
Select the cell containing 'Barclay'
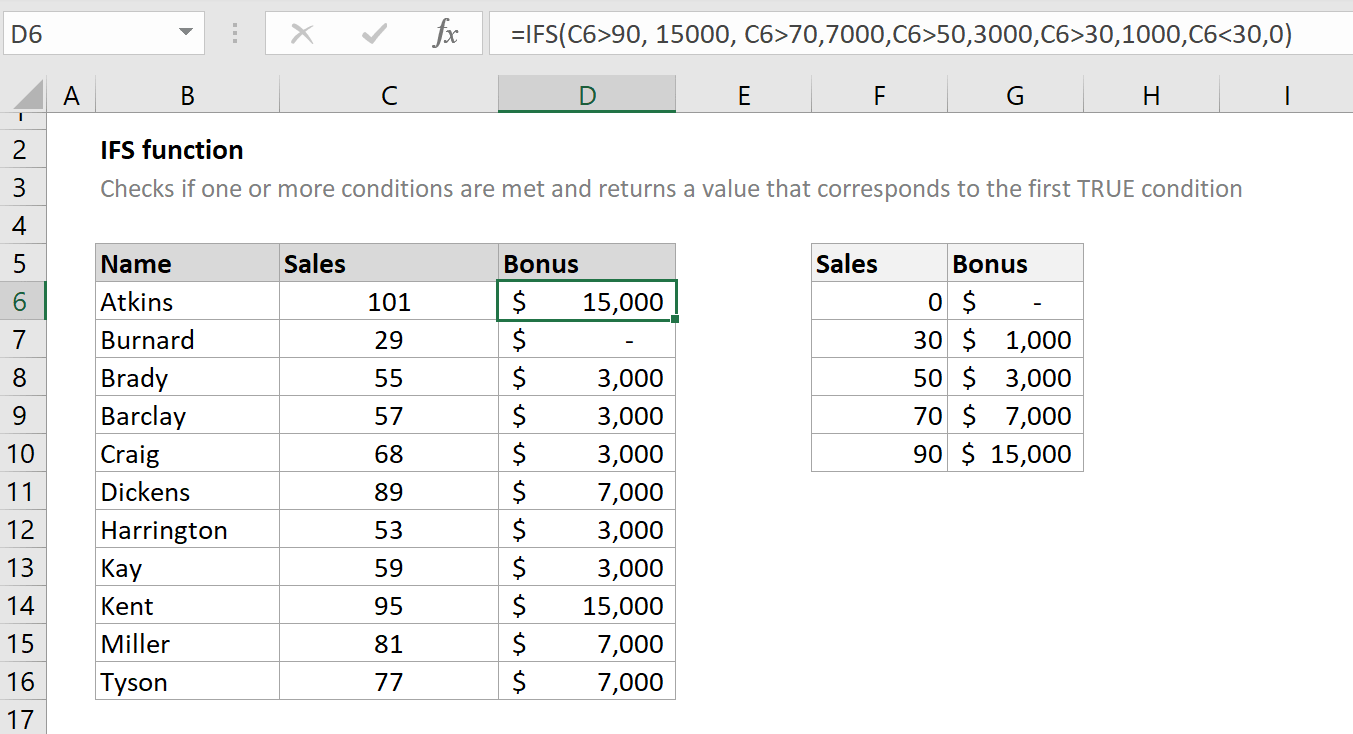(187, 416)
